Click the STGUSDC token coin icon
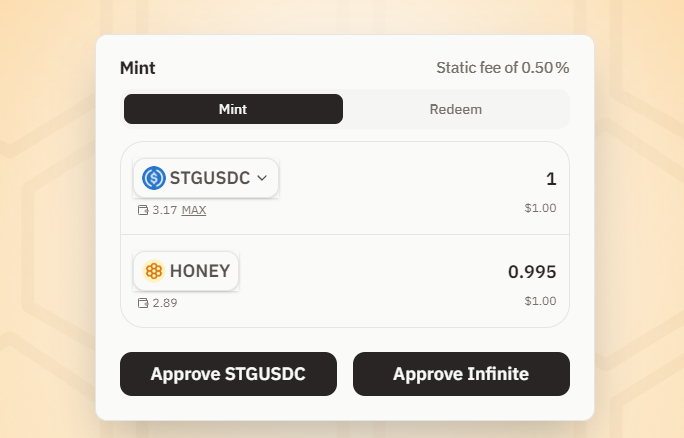 (x=153, y=178)
